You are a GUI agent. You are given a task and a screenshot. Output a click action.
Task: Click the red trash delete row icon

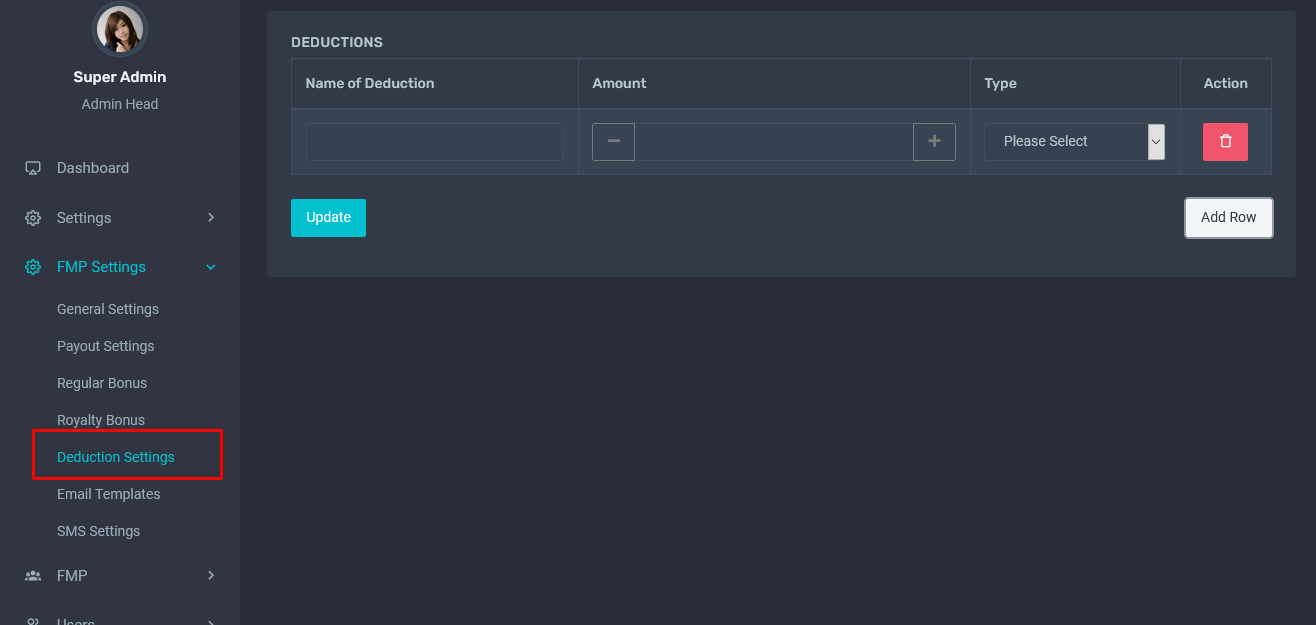[1225, 142]
